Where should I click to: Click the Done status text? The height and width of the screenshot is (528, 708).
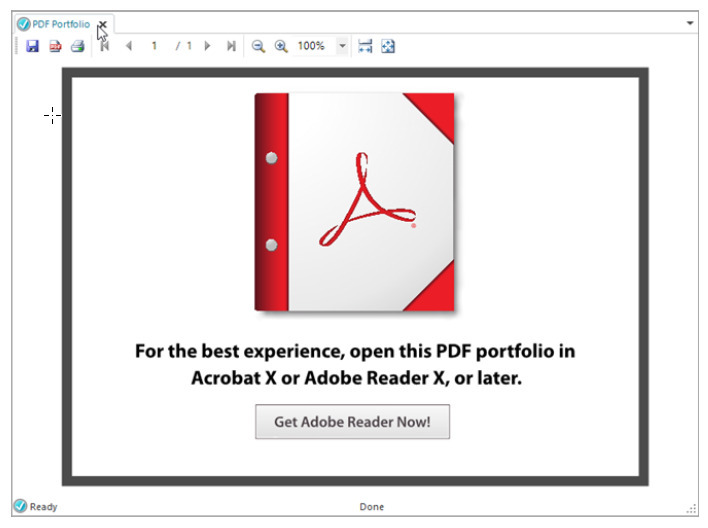pyautogui.click(x=371, y=507)
